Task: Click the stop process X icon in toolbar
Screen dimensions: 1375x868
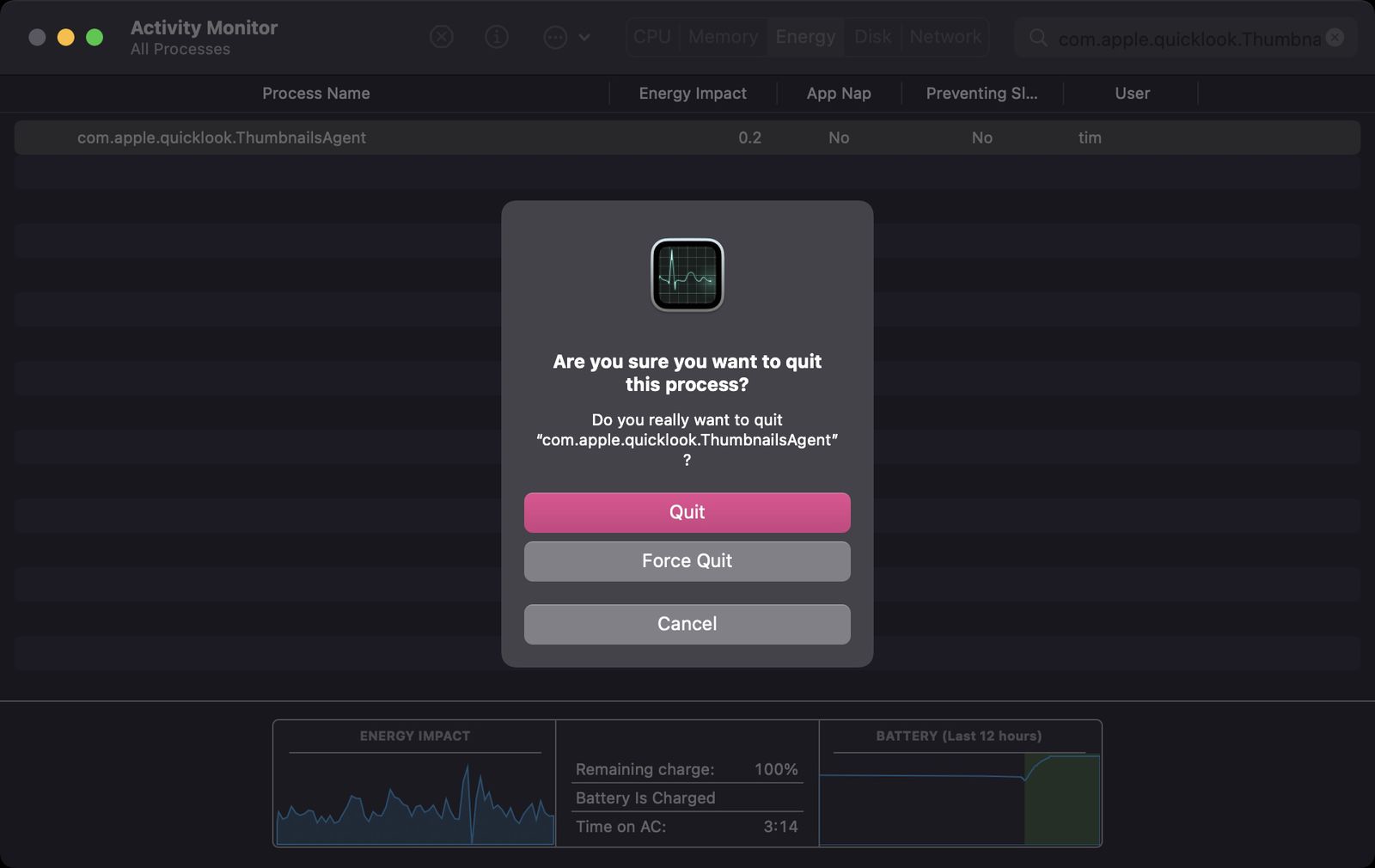Action: [x=441, y=37]
